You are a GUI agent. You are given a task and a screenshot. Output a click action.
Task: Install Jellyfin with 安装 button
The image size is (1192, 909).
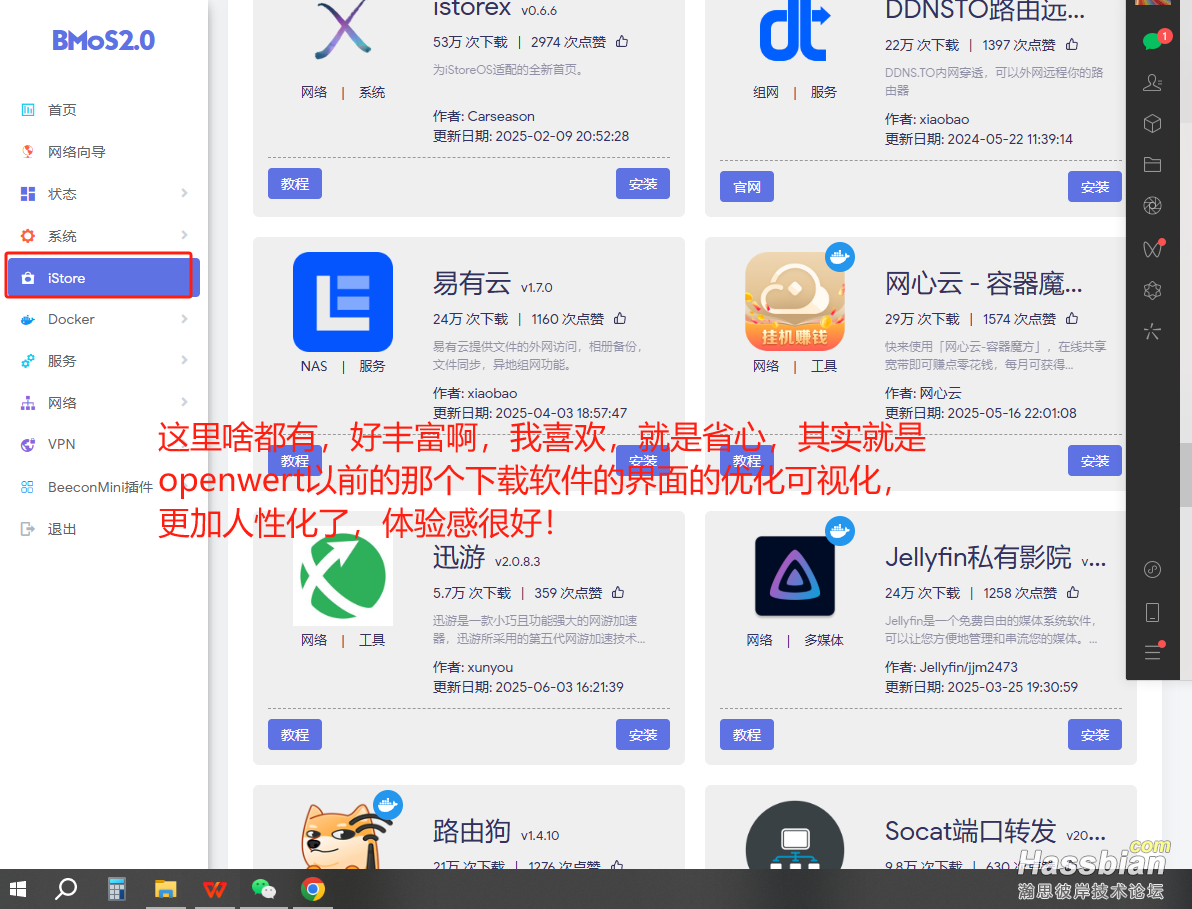(1095, 735)
